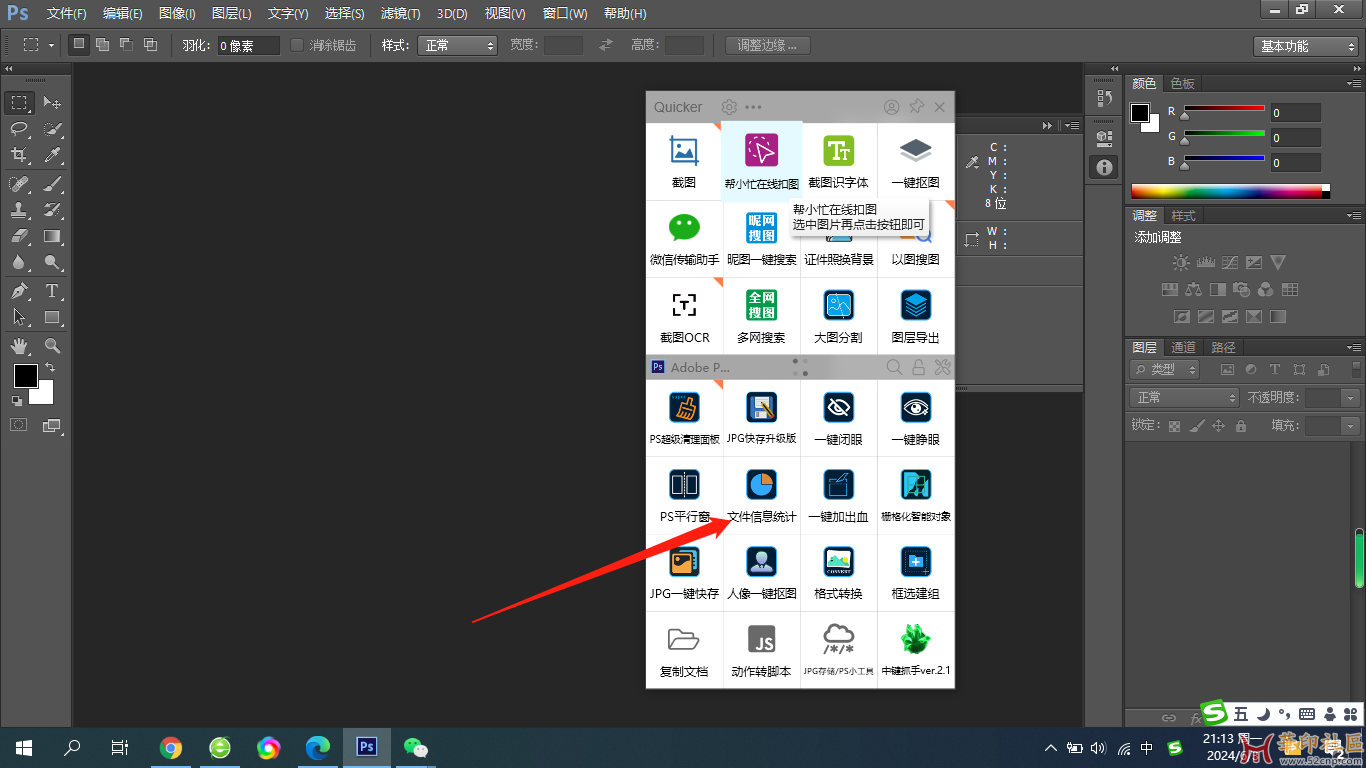Open the 滤镜(T) filter menu
Screen dimensions: 1366x768
[x=400, y=14]
